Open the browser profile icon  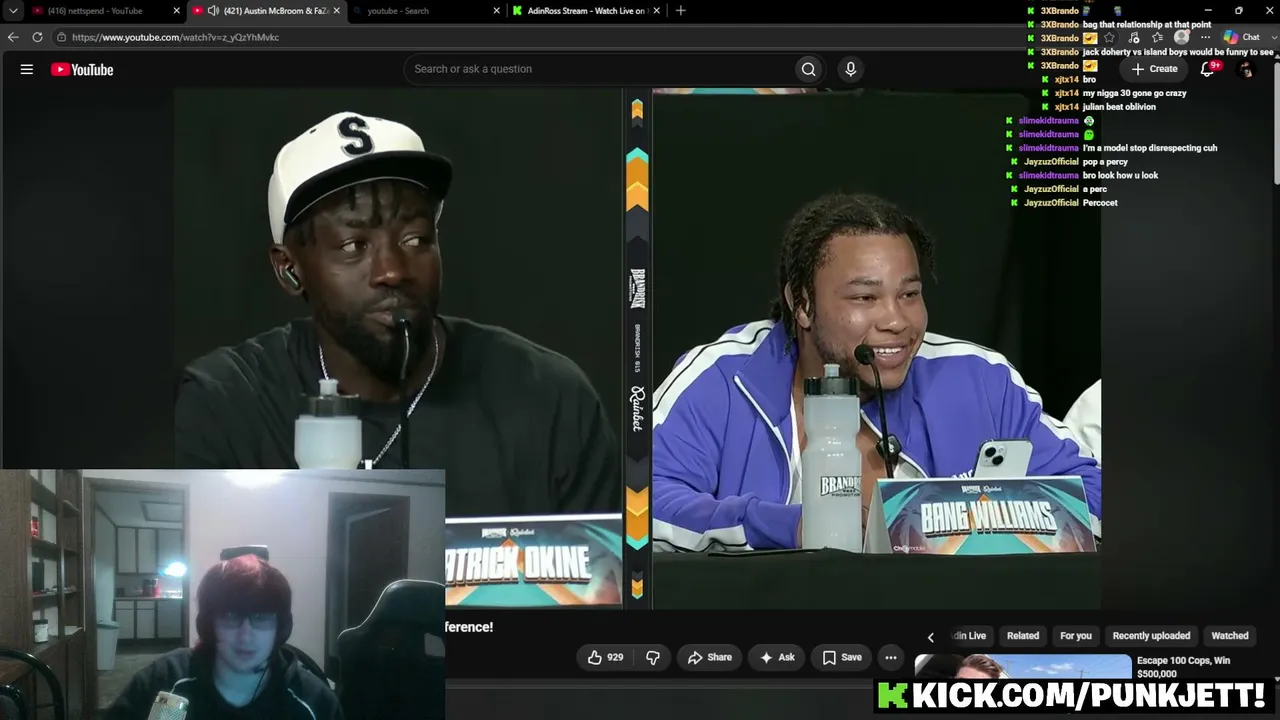[1181, 37]
